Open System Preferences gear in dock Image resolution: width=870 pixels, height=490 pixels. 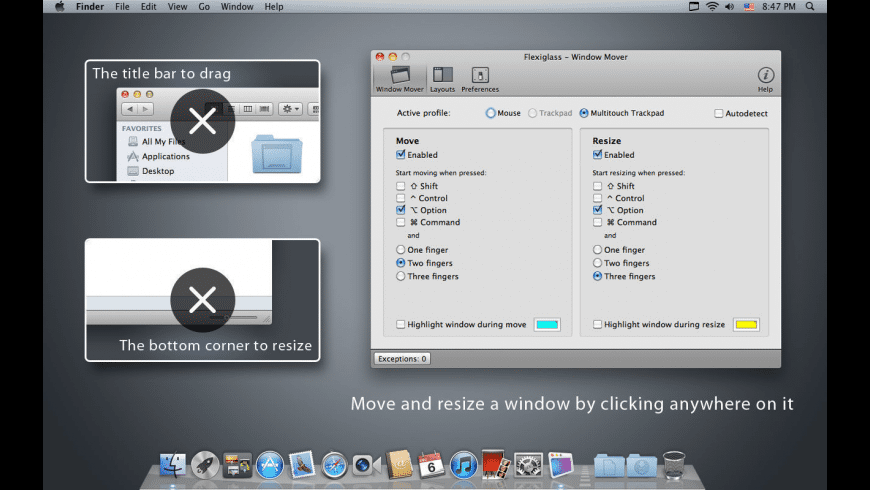pyautogui.click(x=528, y=464)
